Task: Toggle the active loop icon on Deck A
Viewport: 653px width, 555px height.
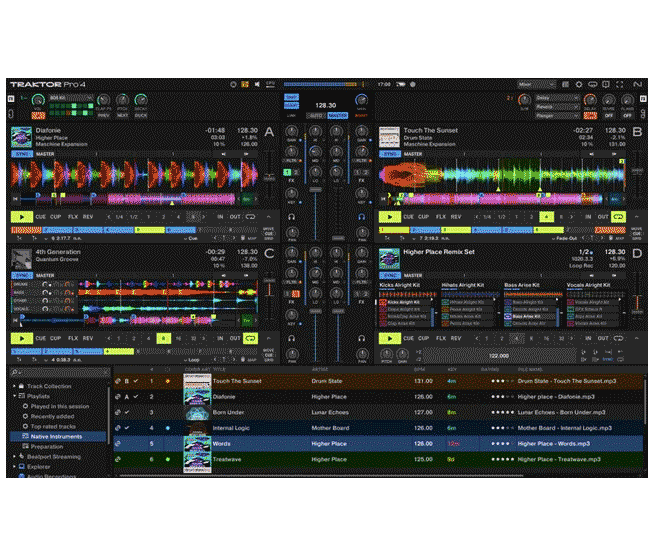Action: (250, 217)
